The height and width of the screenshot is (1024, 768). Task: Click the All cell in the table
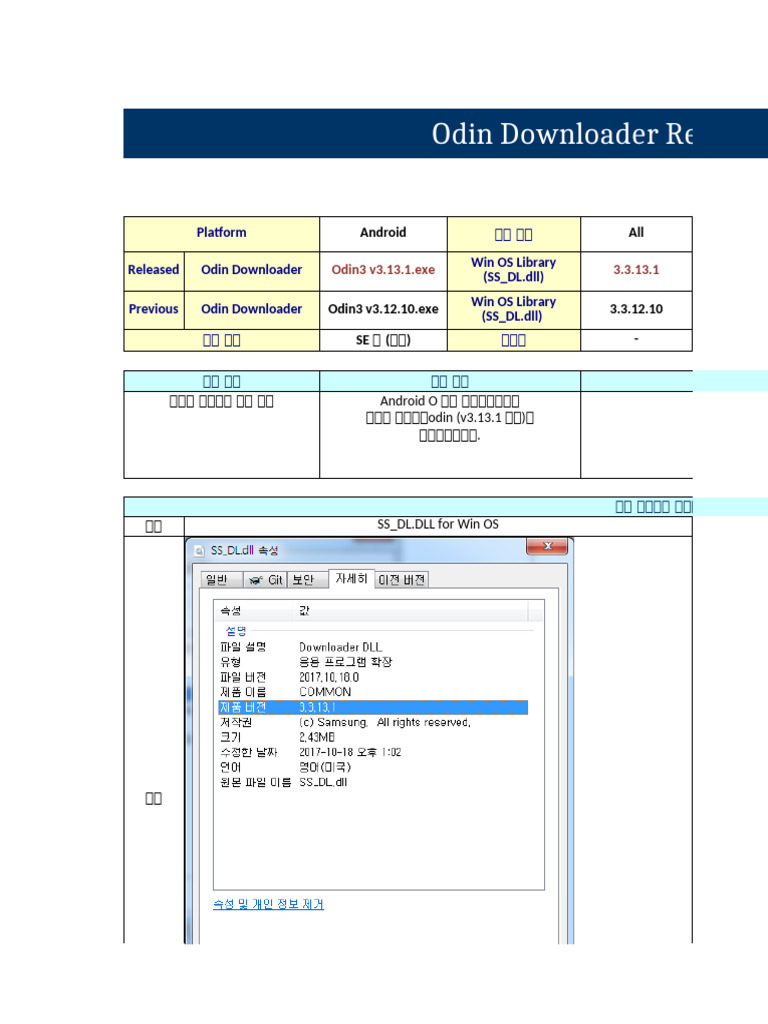click(636, 233)
